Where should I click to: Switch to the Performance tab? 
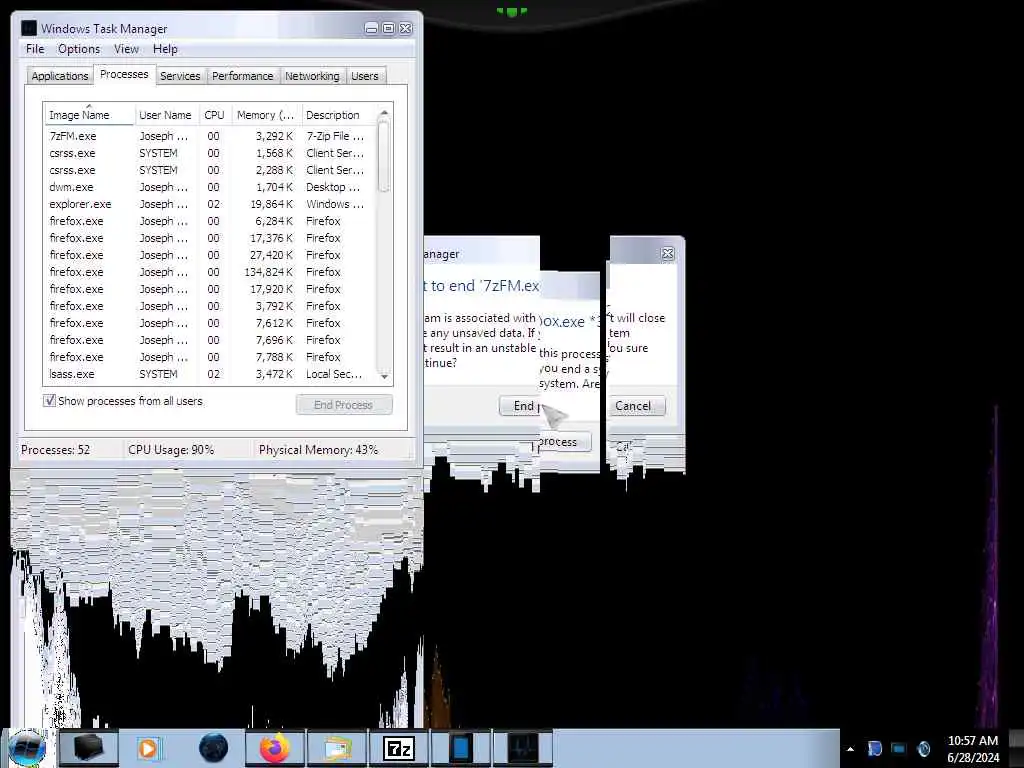242,76
